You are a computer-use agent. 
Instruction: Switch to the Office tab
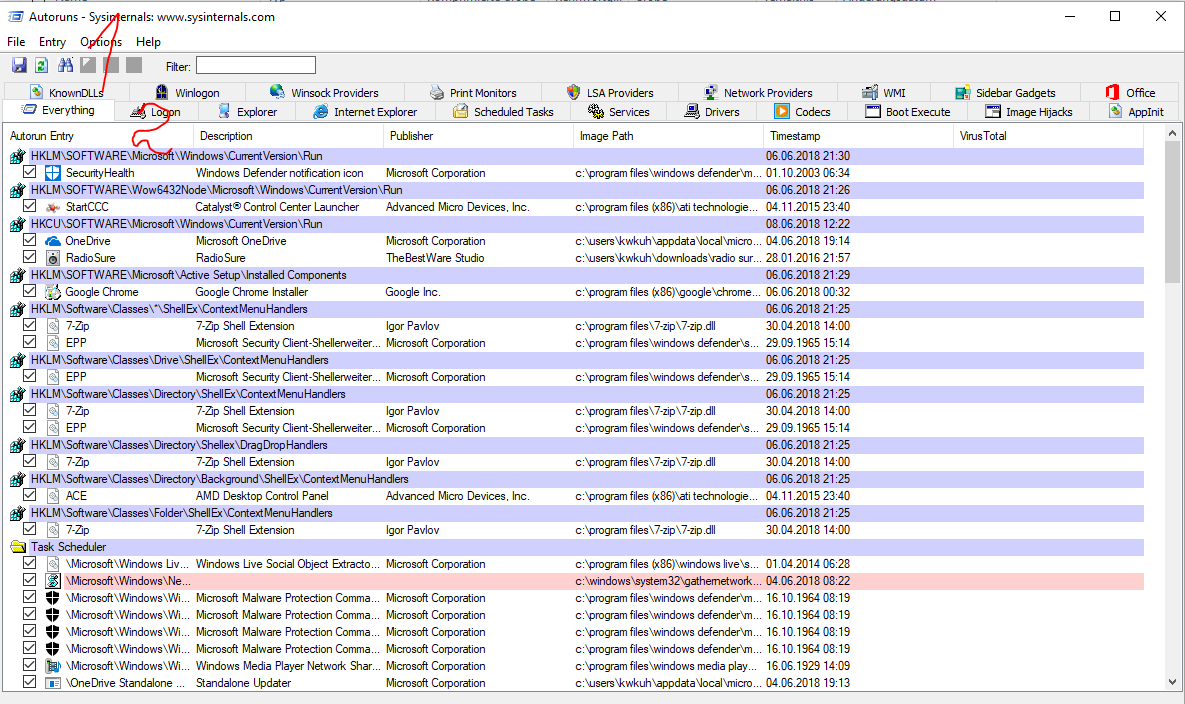[x=1131, y=93]
